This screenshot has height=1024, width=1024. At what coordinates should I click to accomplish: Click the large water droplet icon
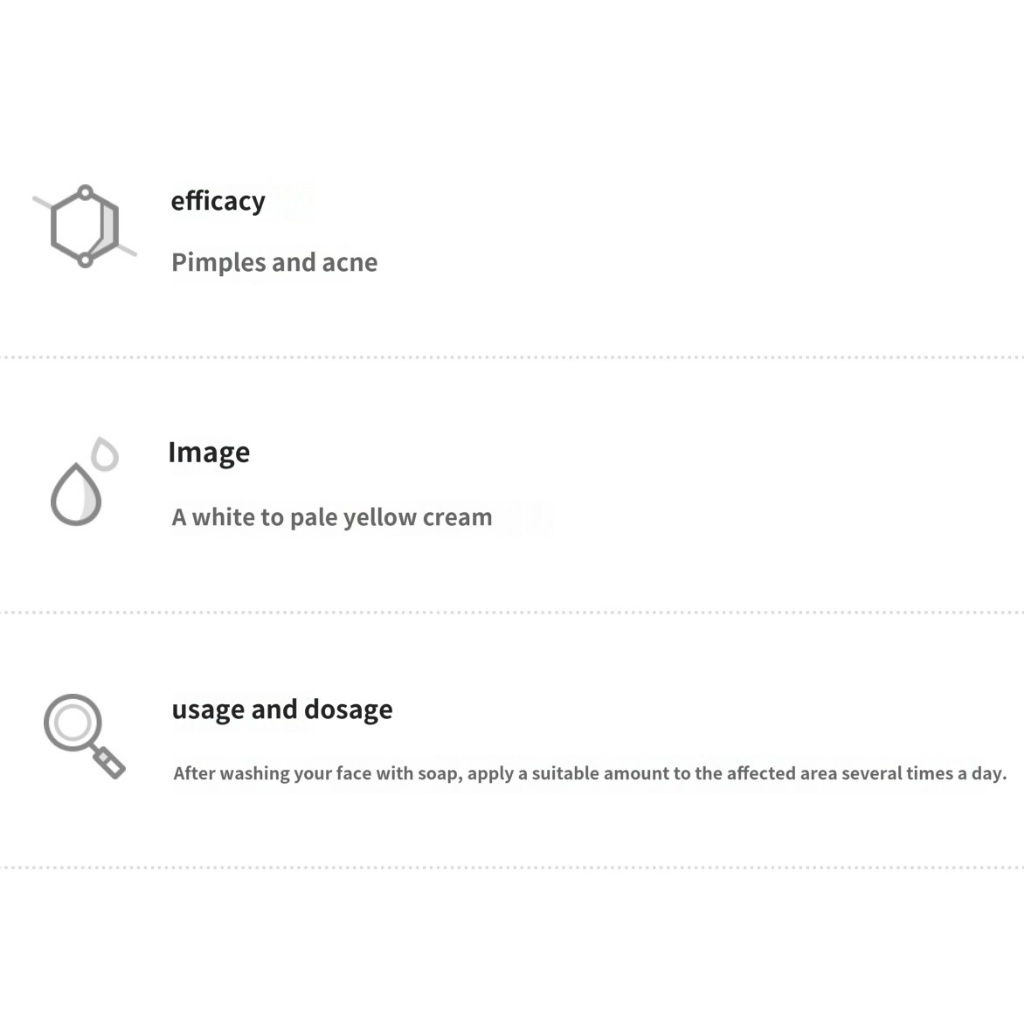(x=76, y=496)
